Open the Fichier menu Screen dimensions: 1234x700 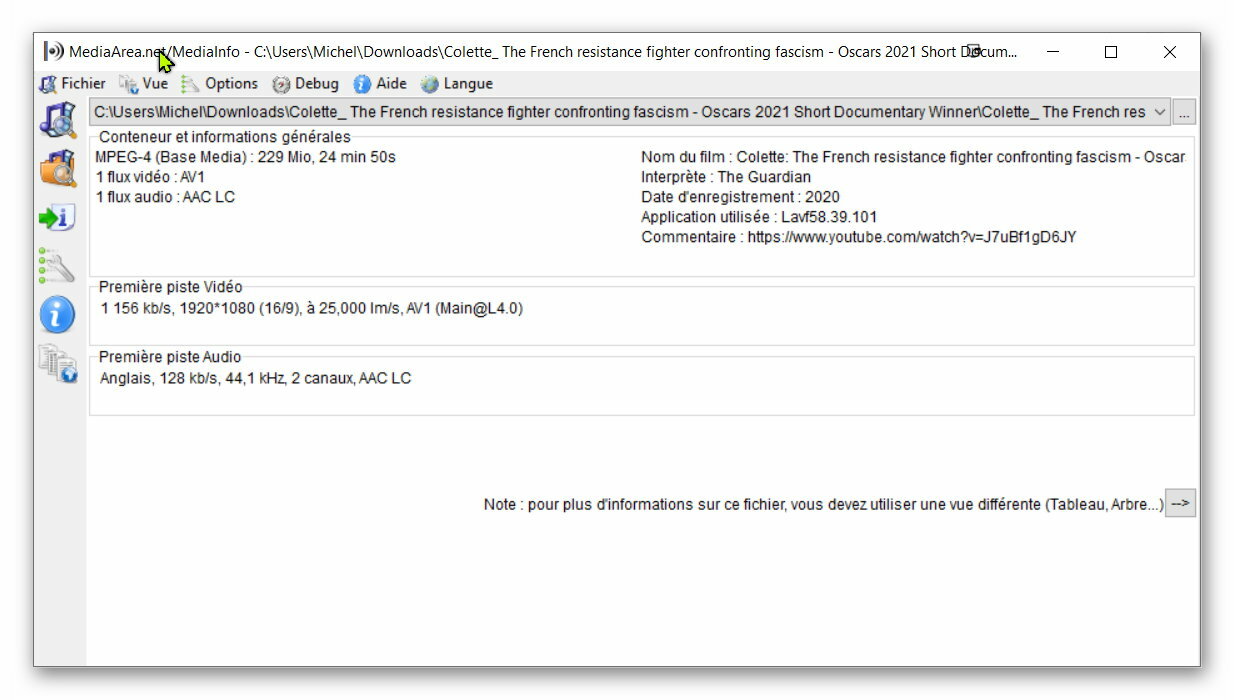point(72,84)
